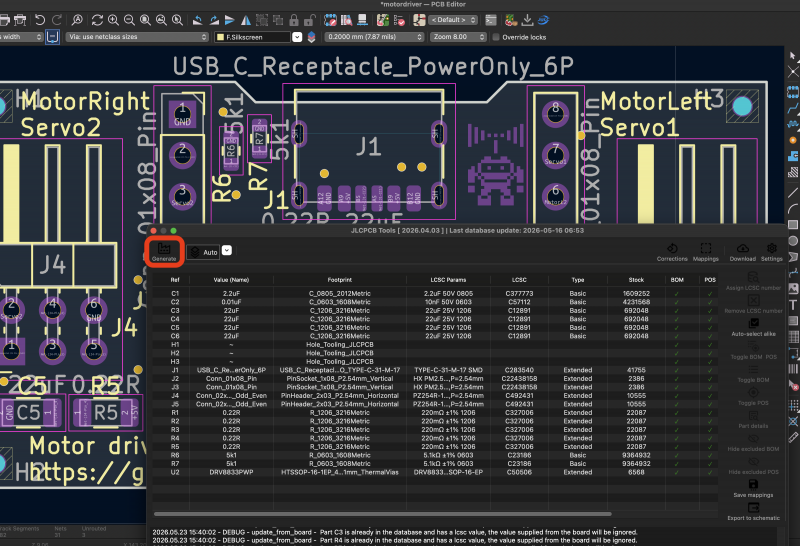Open the 0.2000 mm grid size dropdown
The height and width of the screenshot is (546, 800).
click(375, 37)
